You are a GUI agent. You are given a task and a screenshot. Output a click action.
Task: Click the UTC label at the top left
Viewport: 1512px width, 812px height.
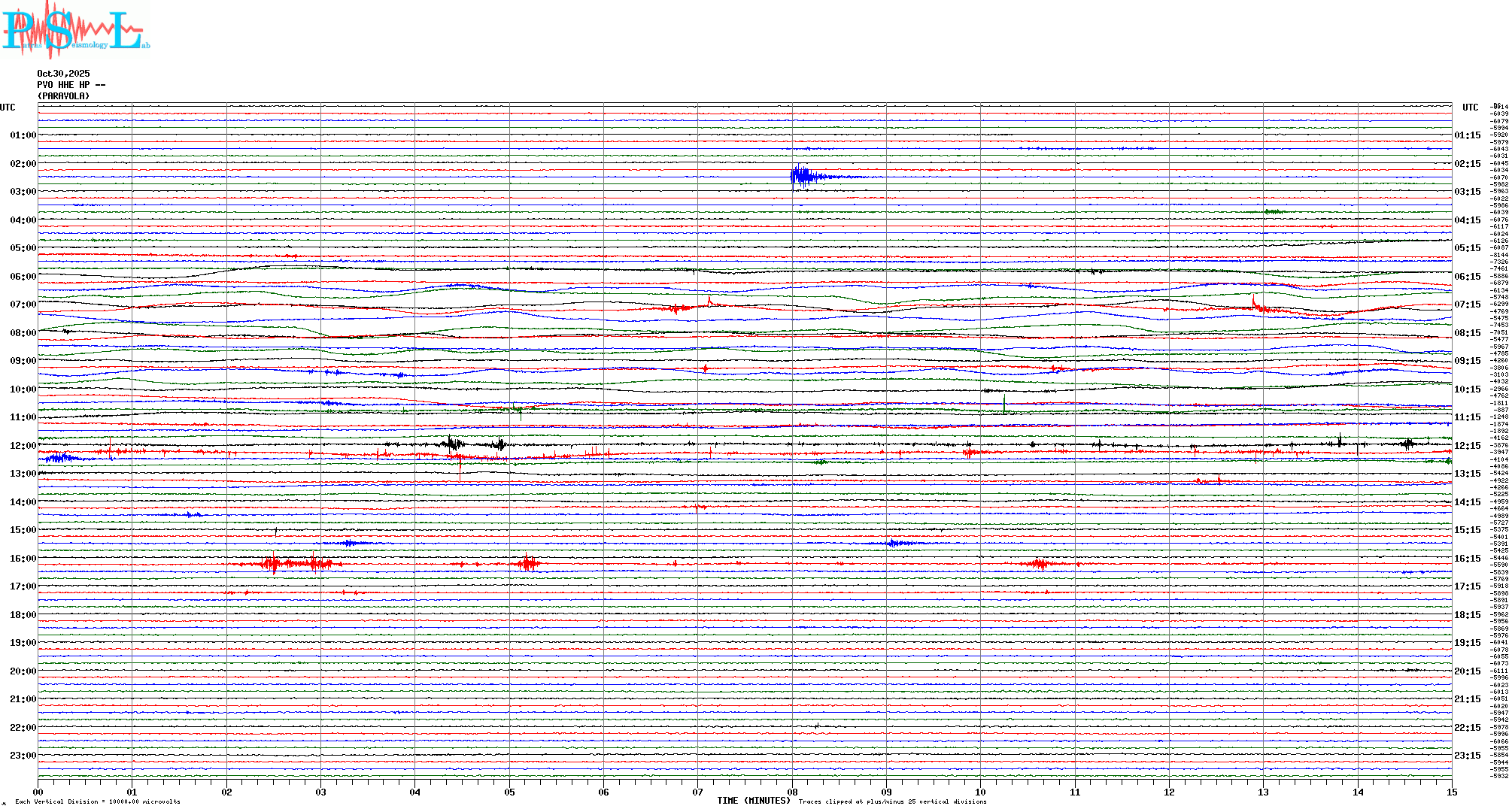pyautogui.click(x=8, y=108)
